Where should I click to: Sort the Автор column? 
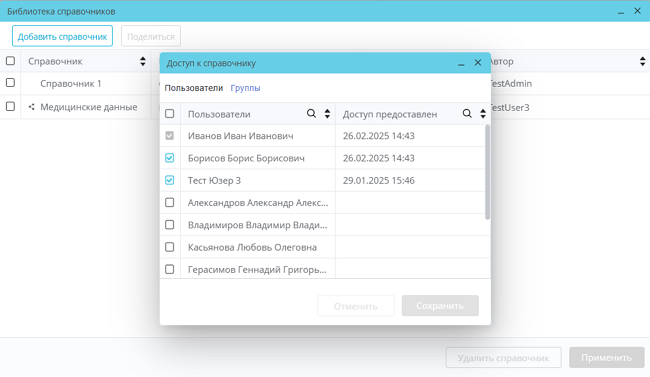coord(642,61)
